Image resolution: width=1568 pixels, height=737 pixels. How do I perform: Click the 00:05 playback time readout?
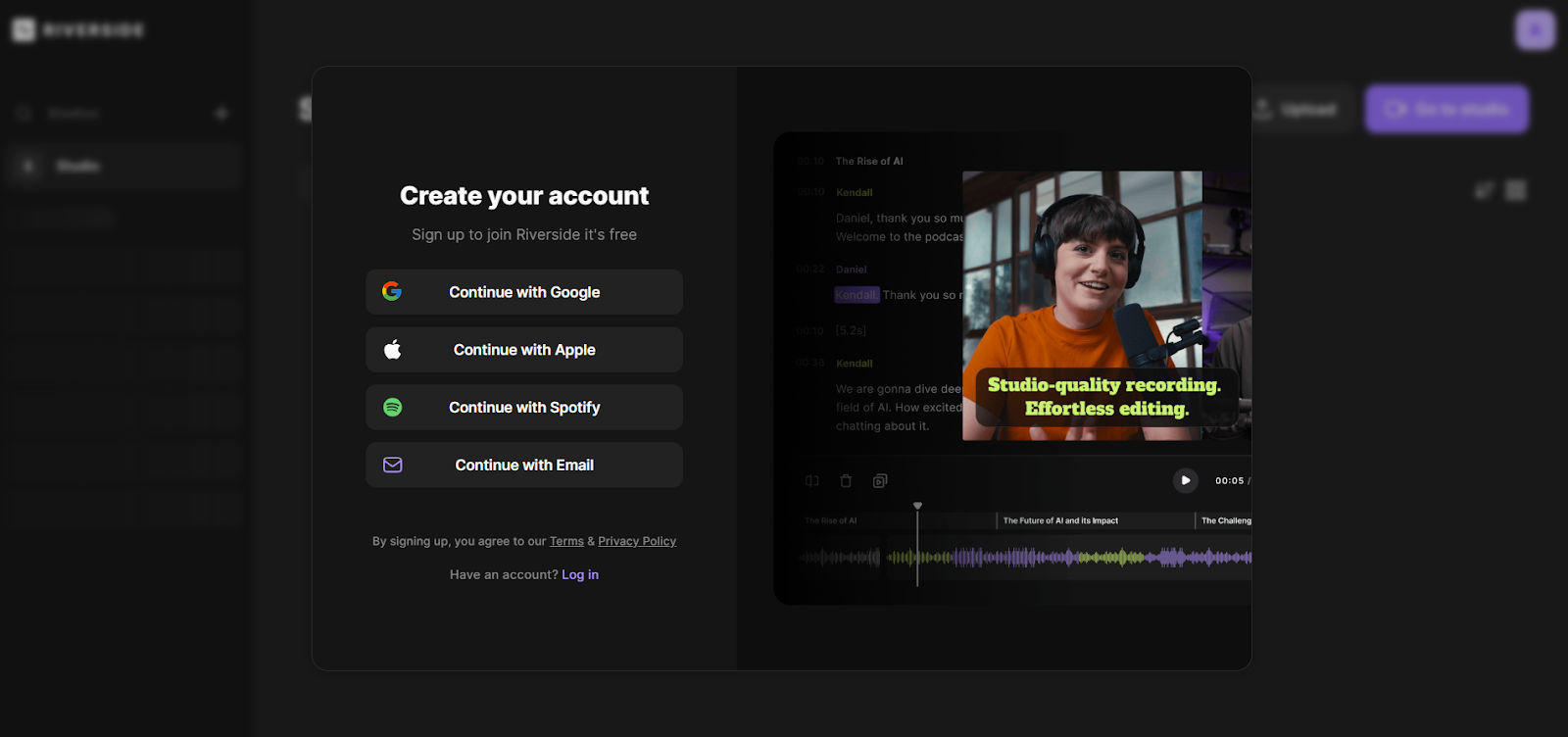coord(1229,481)
